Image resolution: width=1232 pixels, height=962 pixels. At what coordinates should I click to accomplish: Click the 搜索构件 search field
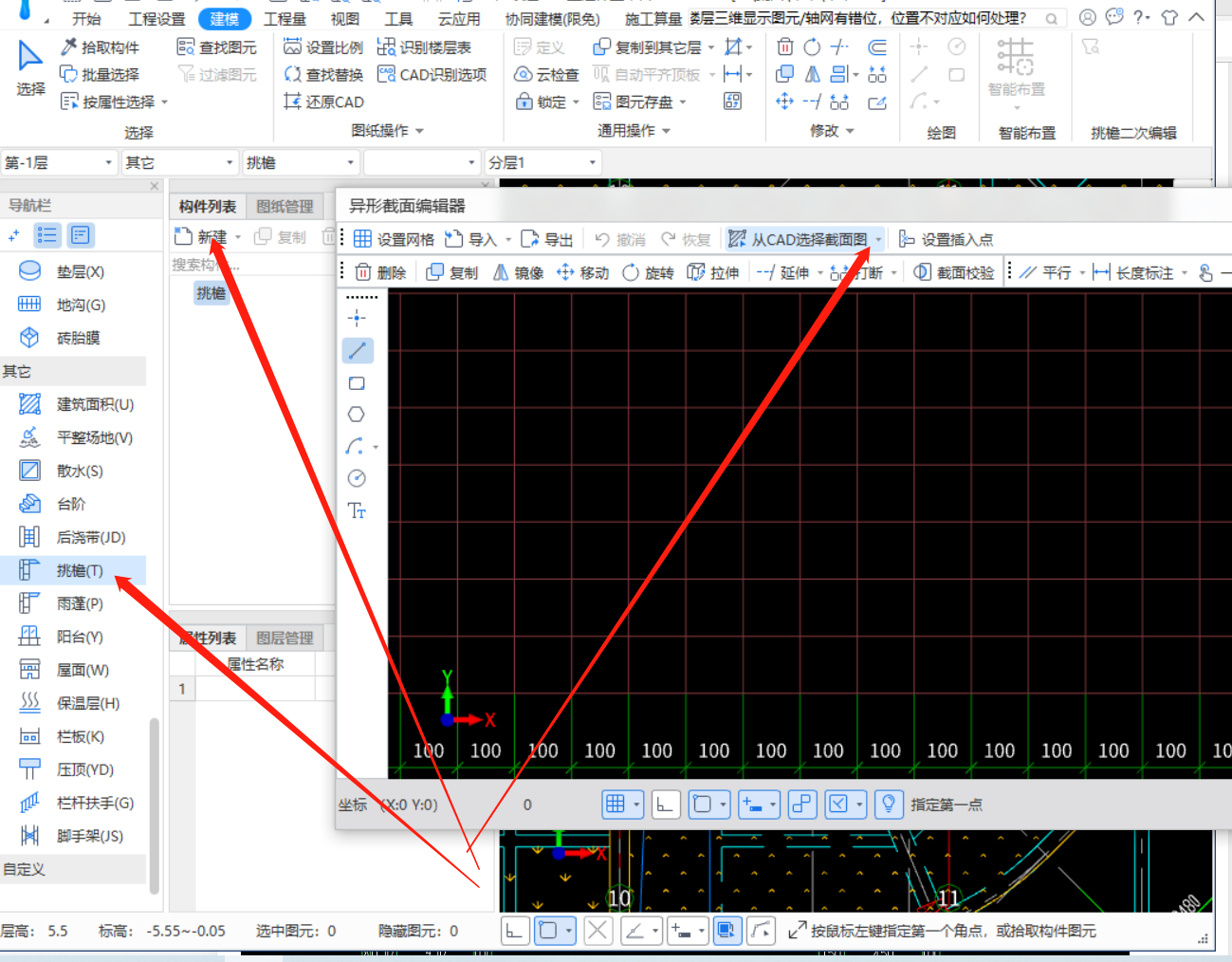click(251, 265)
